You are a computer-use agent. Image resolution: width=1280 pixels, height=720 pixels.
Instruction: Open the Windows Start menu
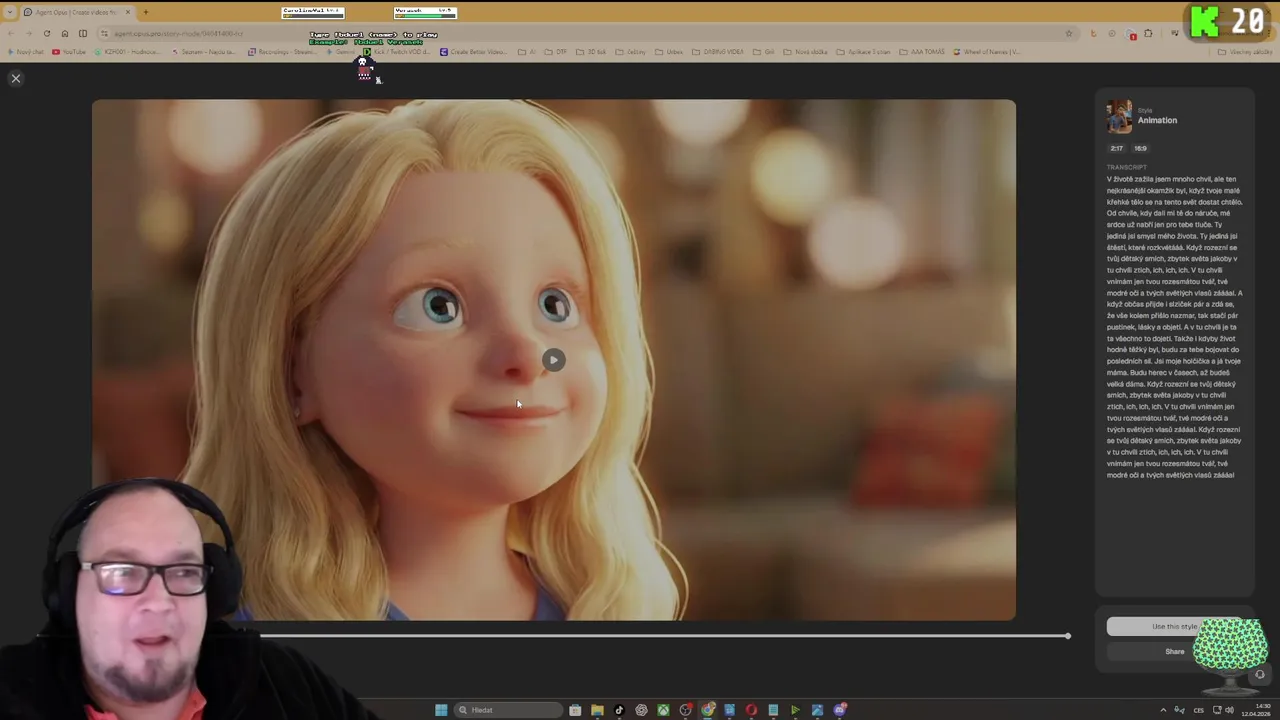[441, 710]
